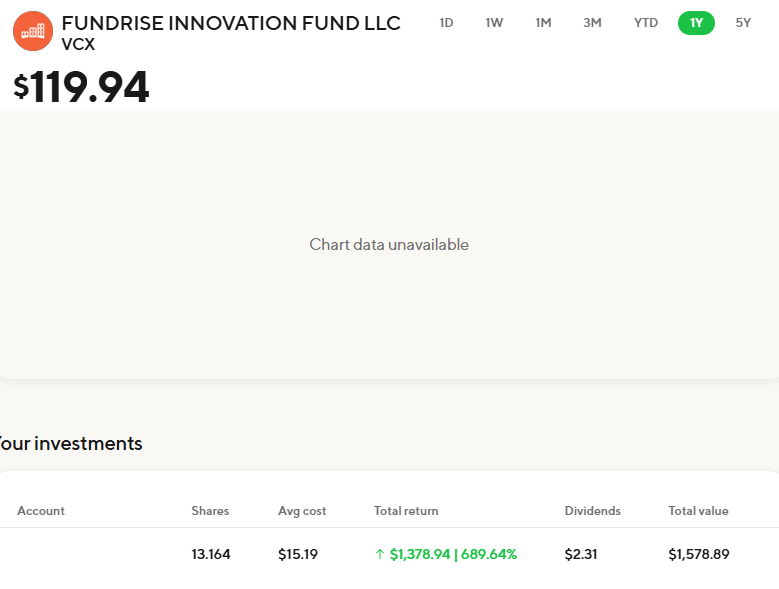Screen dimensions: 779x589
Task: Click the green up-arrow return indicator
Action: click(x=379, y=554)
